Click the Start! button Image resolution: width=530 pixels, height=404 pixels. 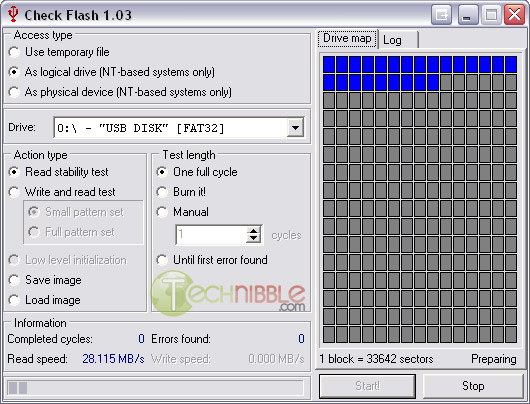[367, 386]
